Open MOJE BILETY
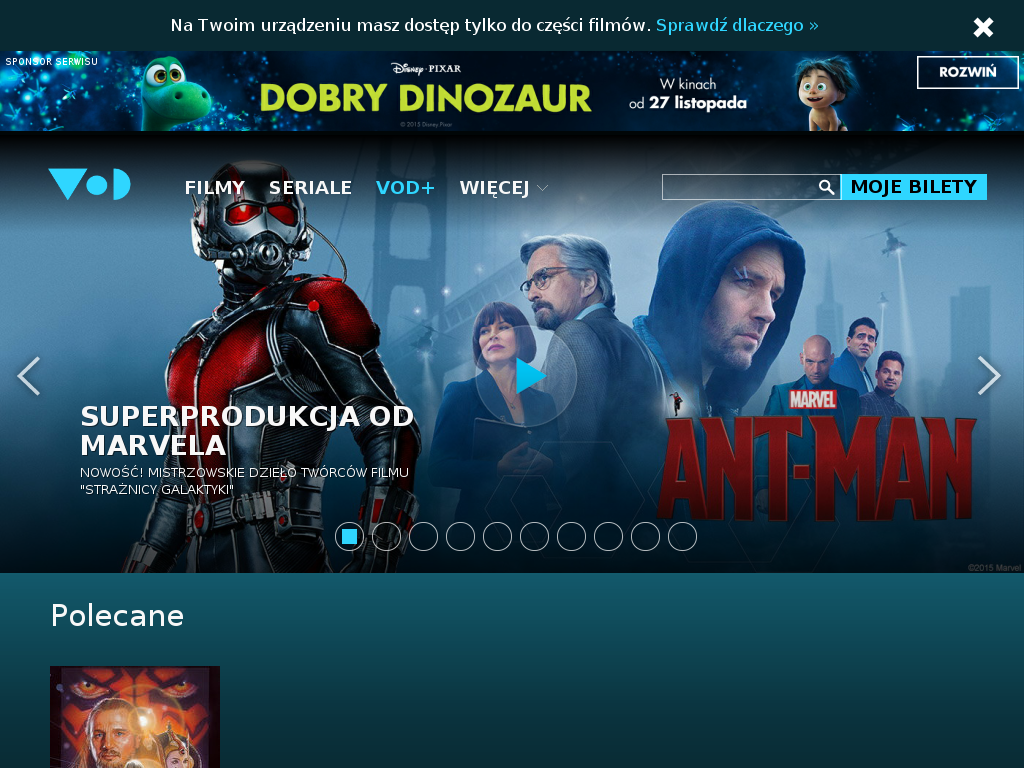 (x=914, y=187)
